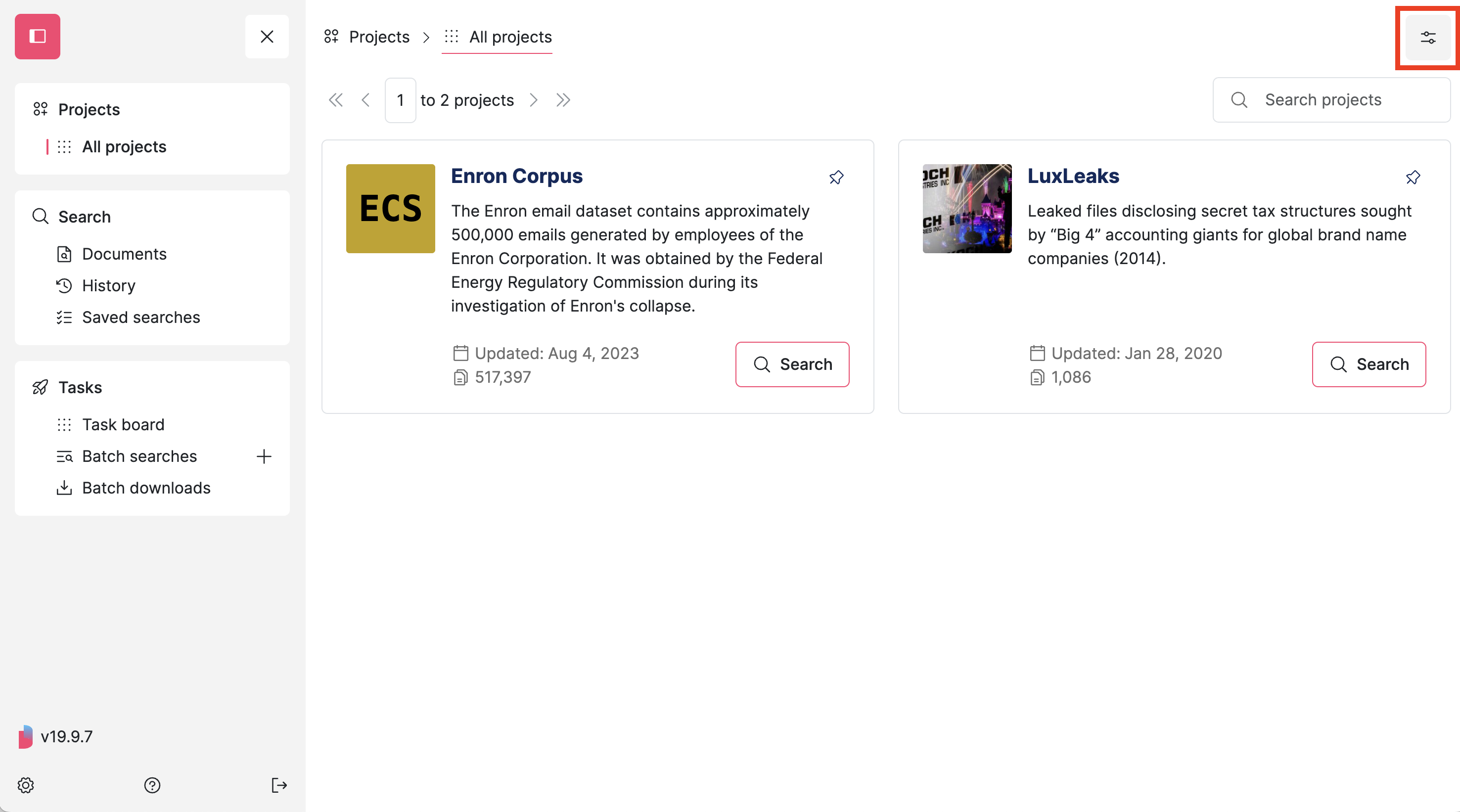Open the ECS project thumbnail
This screenshot has width=1460, height=812.
pyautogui.click(x=390, y=209)
